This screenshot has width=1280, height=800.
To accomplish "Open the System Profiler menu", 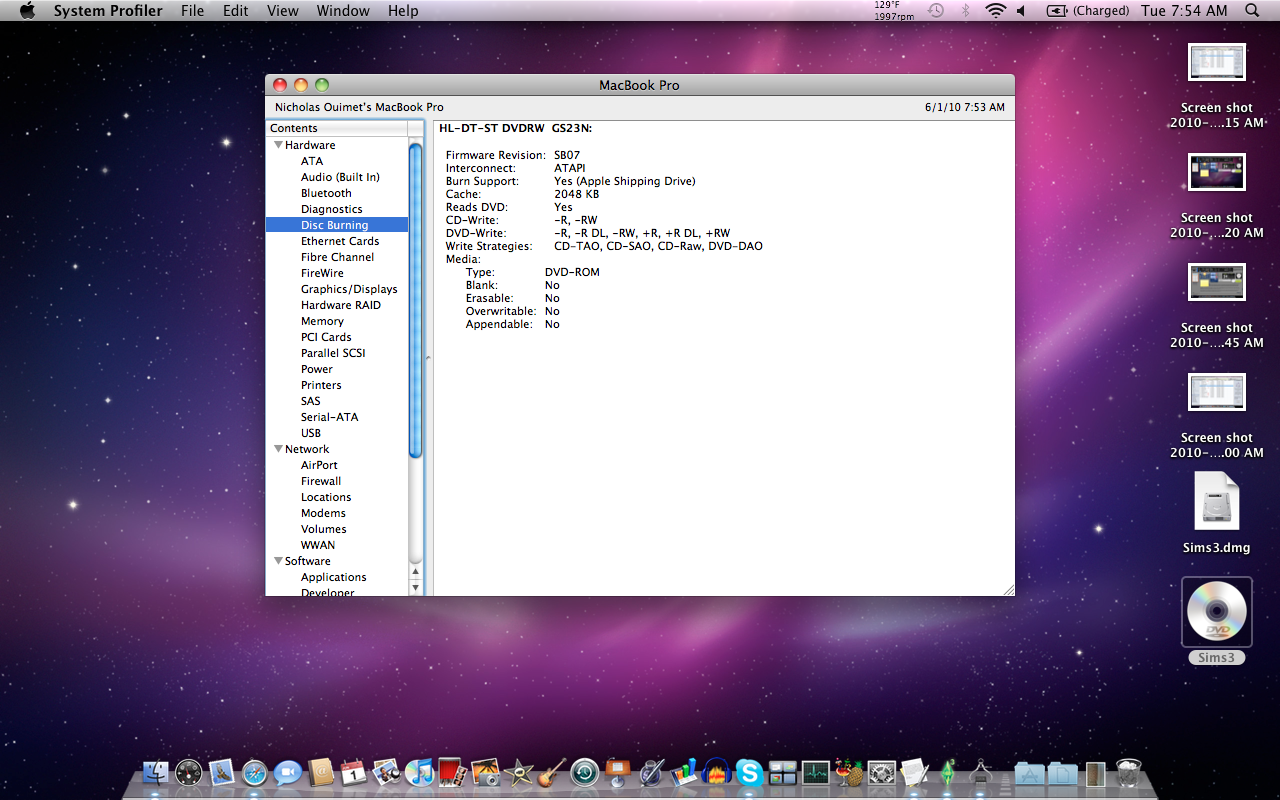I will coord(108,11).
